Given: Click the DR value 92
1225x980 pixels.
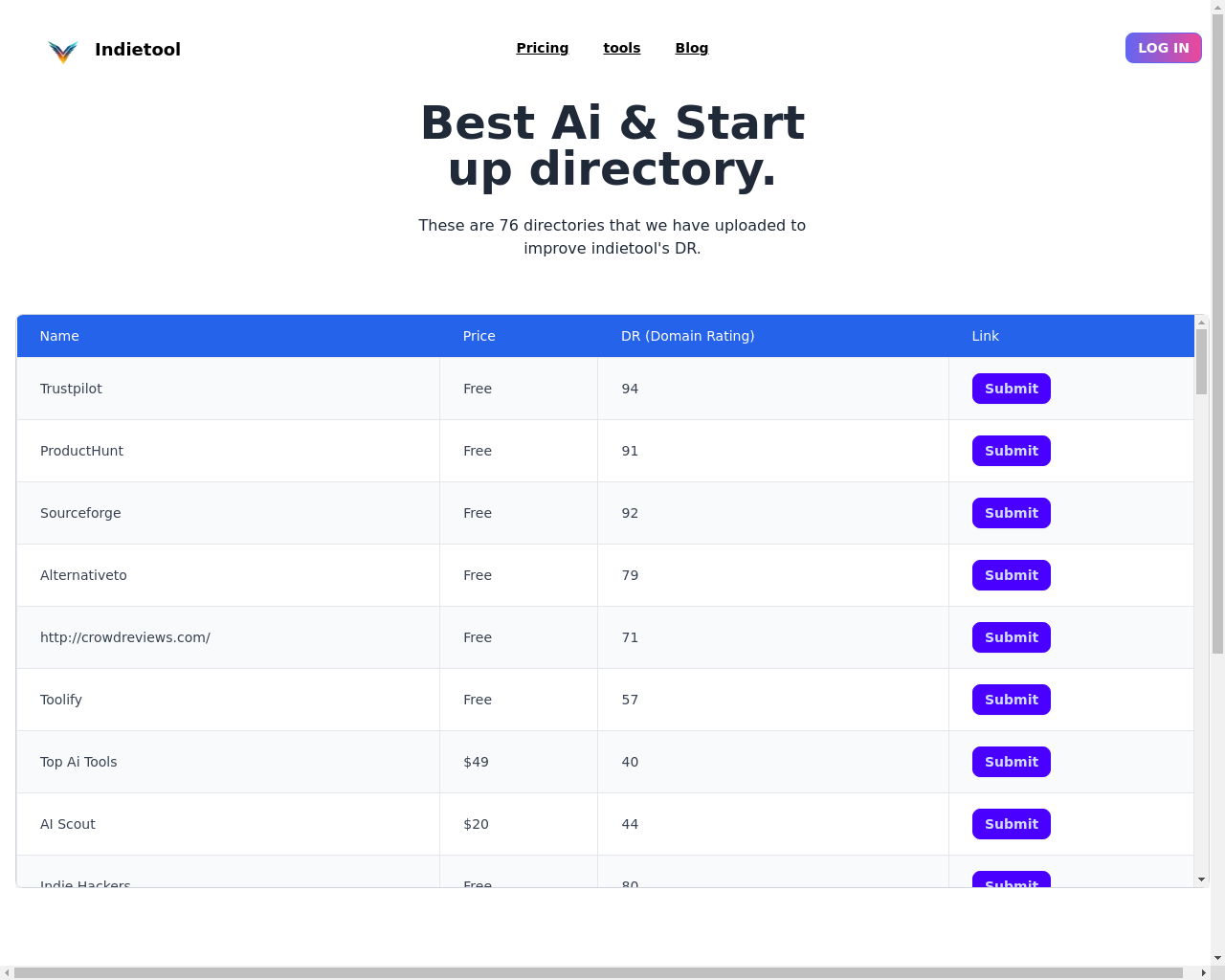Looking at the screenshot, I should (x=630, y=513).
